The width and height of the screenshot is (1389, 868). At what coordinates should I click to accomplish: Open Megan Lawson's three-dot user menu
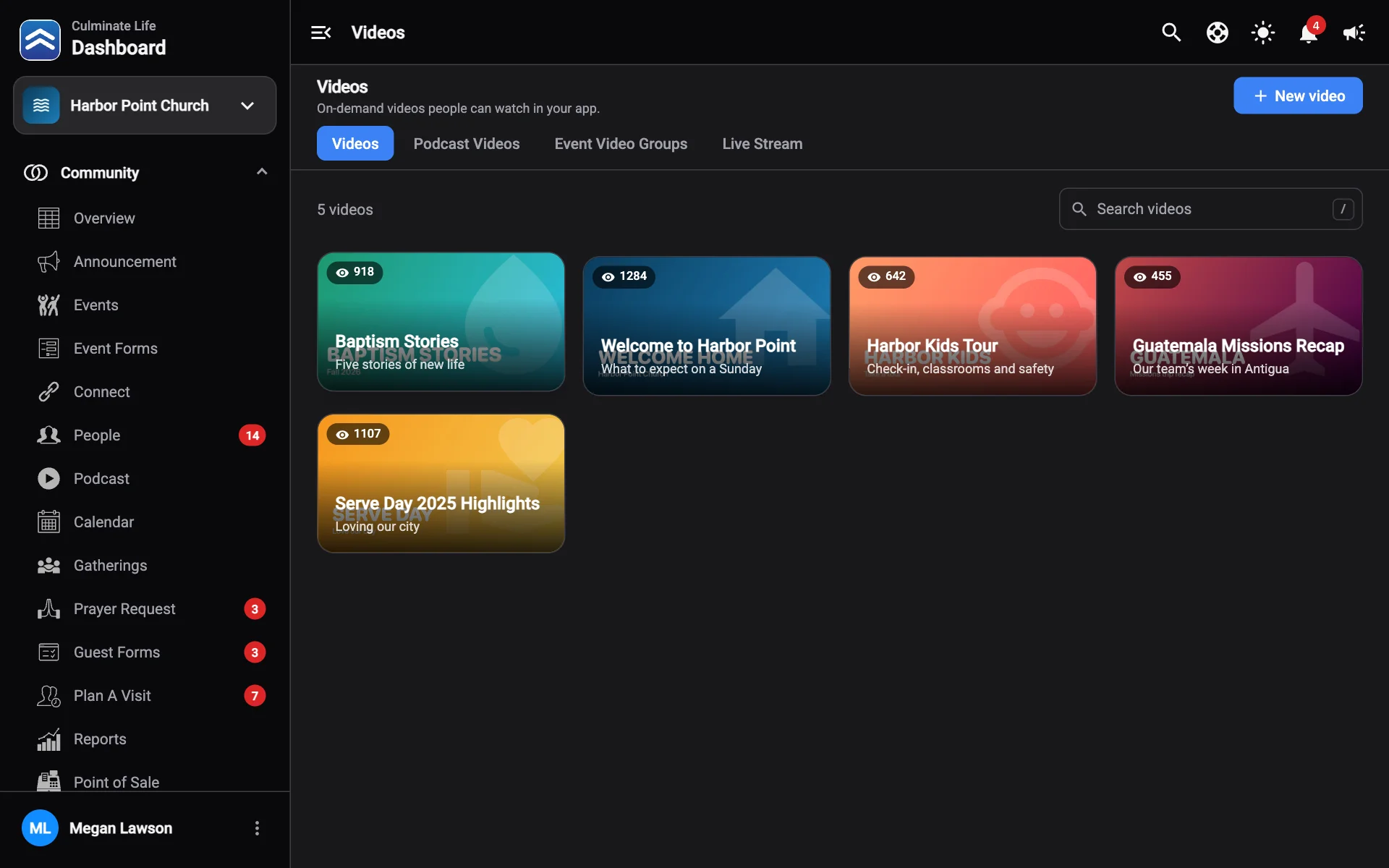pos(257,828)
